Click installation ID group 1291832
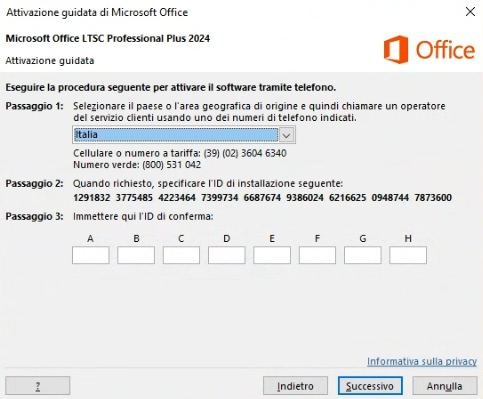This screenshot has height=399, width=483. click(92, 198)
